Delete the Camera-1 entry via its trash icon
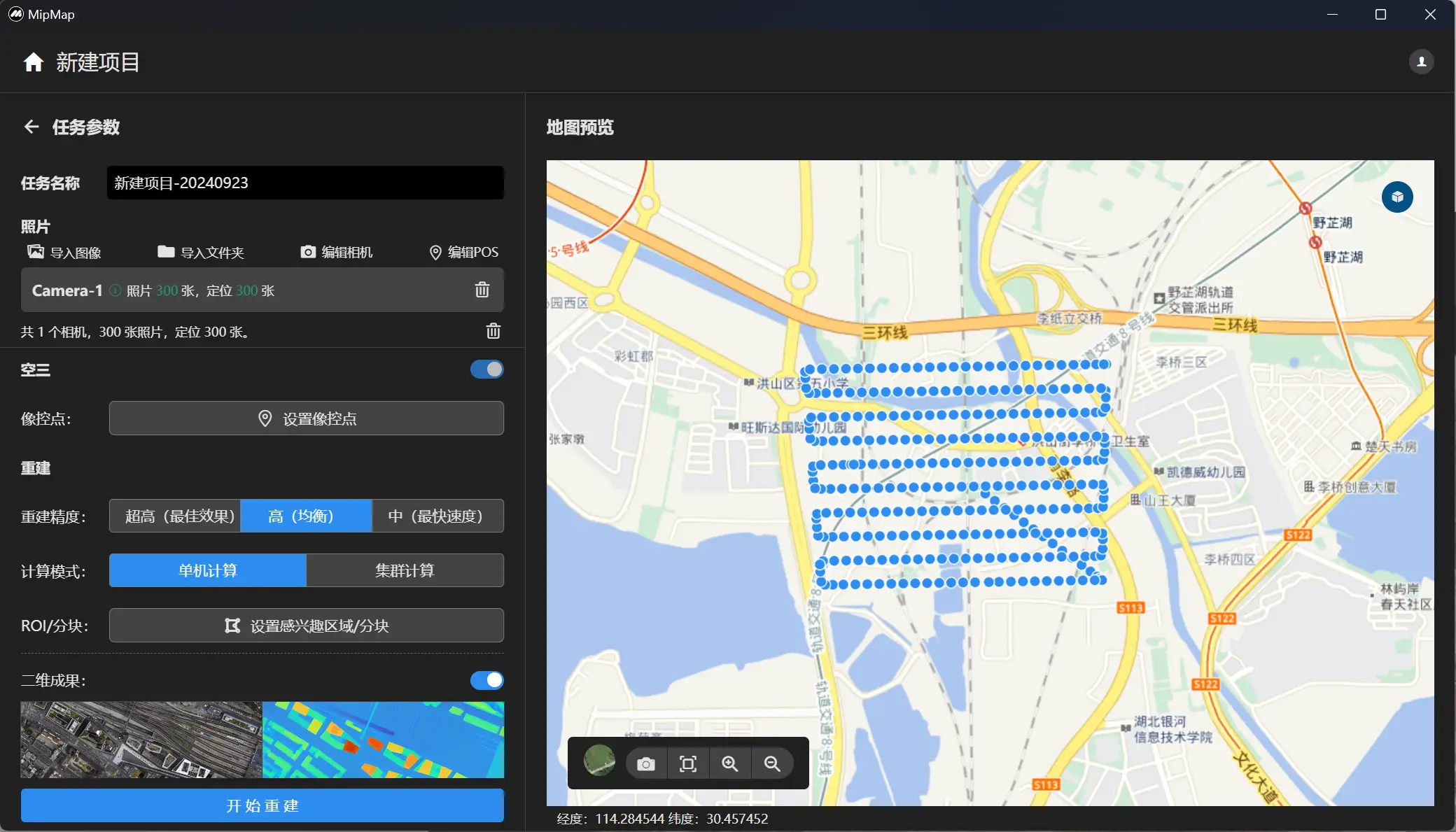1456x832 pixels. point(482,290)
